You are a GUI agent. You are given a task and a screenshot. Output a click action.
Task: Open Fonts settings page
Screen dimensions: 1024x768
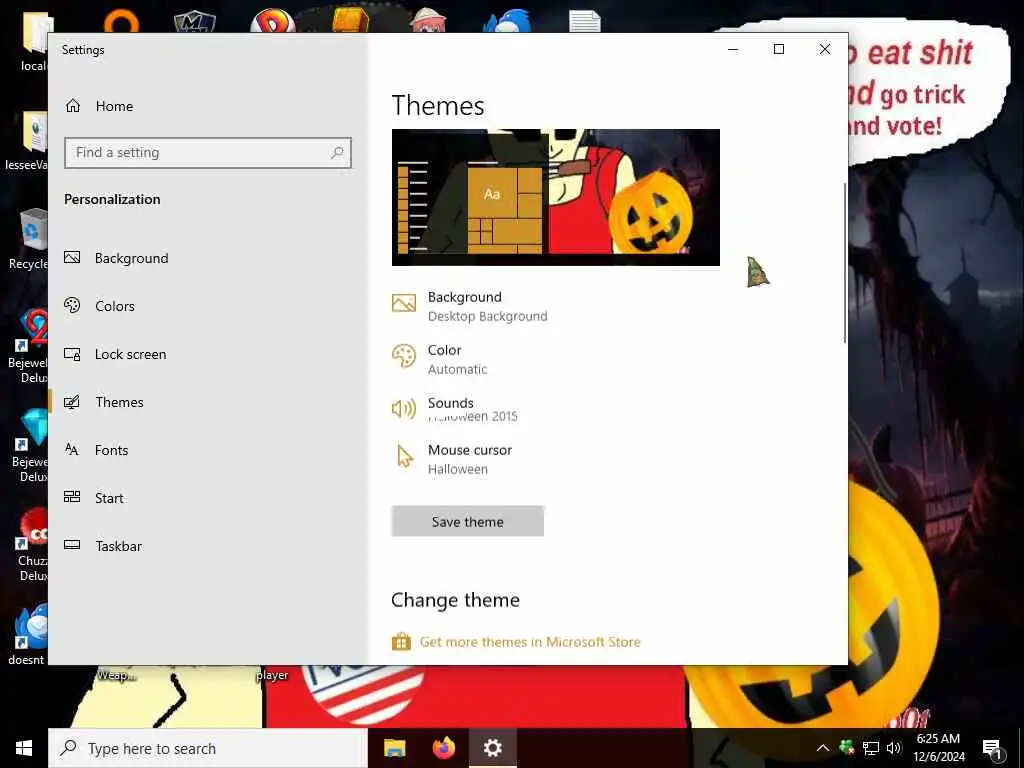point(96,450)
